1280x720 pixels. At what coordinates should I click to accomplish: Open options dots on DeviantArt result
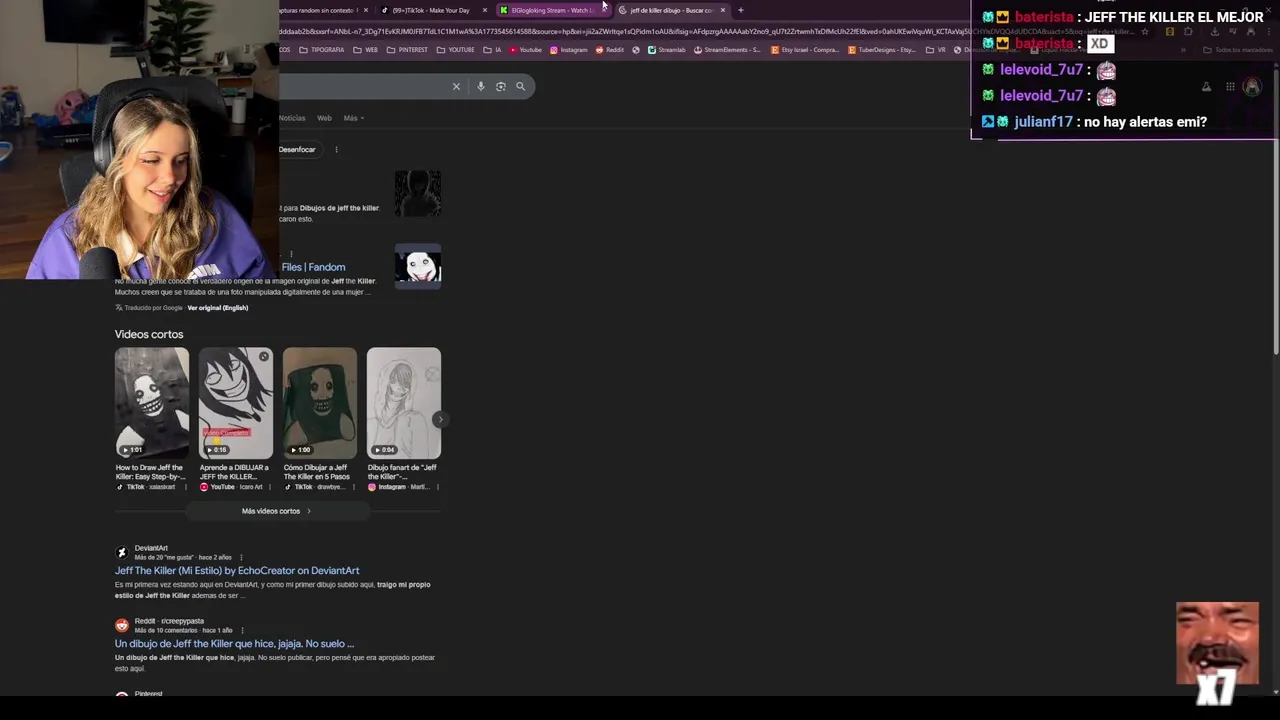point(241,557)
